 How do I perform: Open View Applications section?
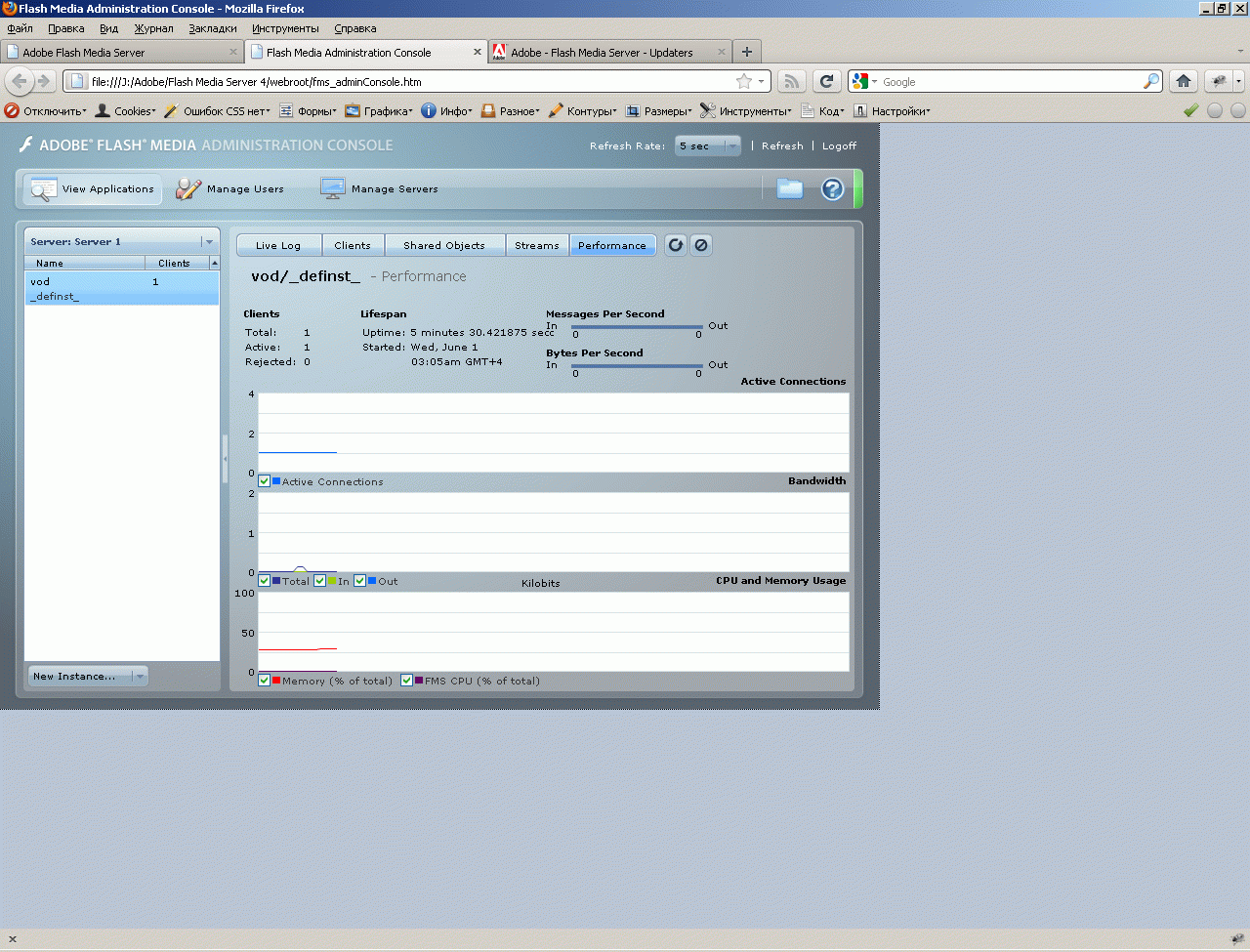93,188
